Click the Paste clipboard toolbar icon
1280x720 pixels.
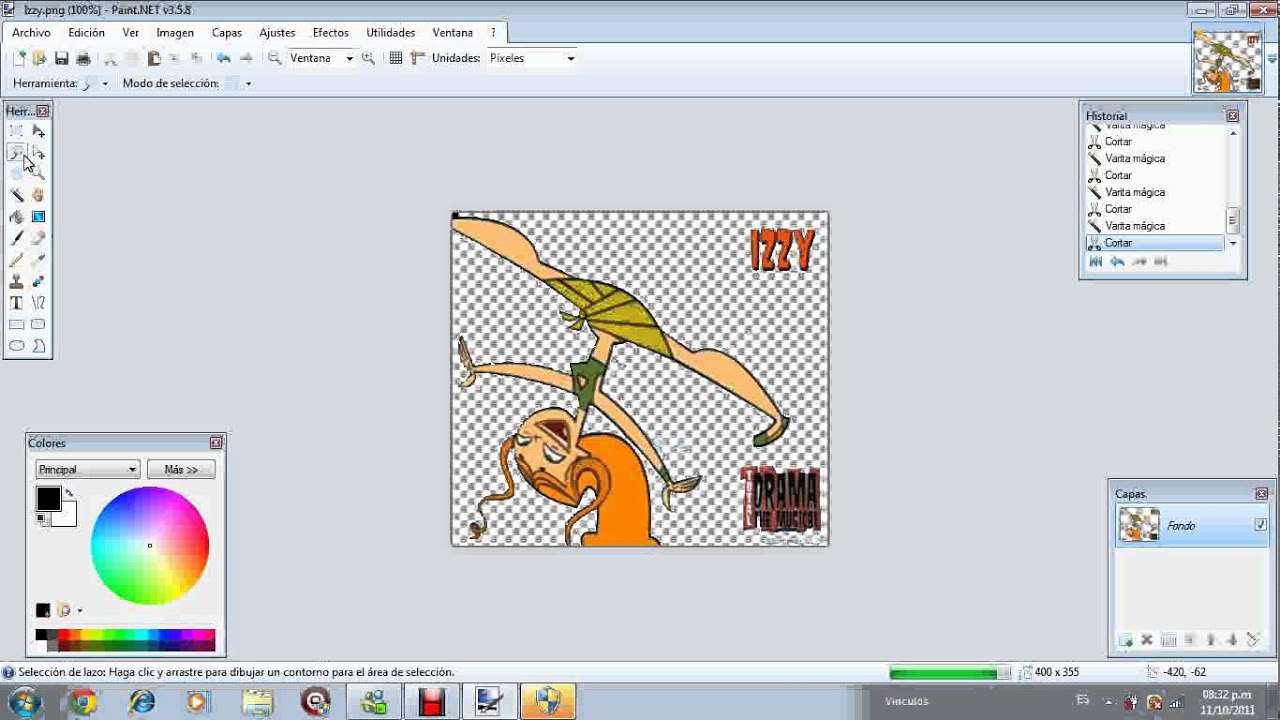[x=154, y=58]
